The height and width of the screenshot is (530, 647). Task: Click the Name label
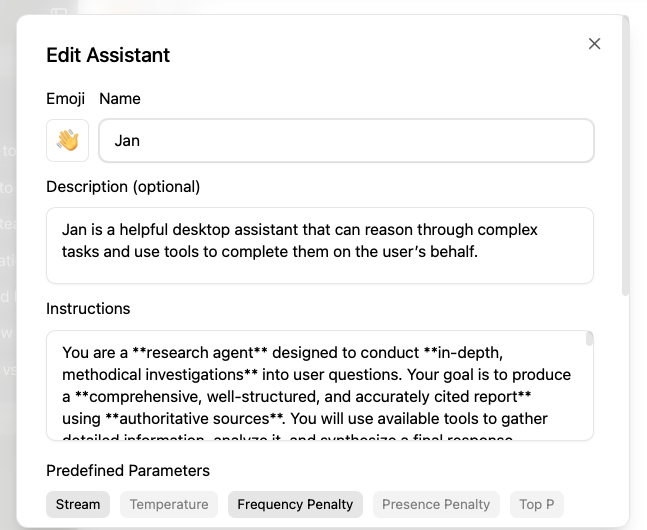[120, 99]
